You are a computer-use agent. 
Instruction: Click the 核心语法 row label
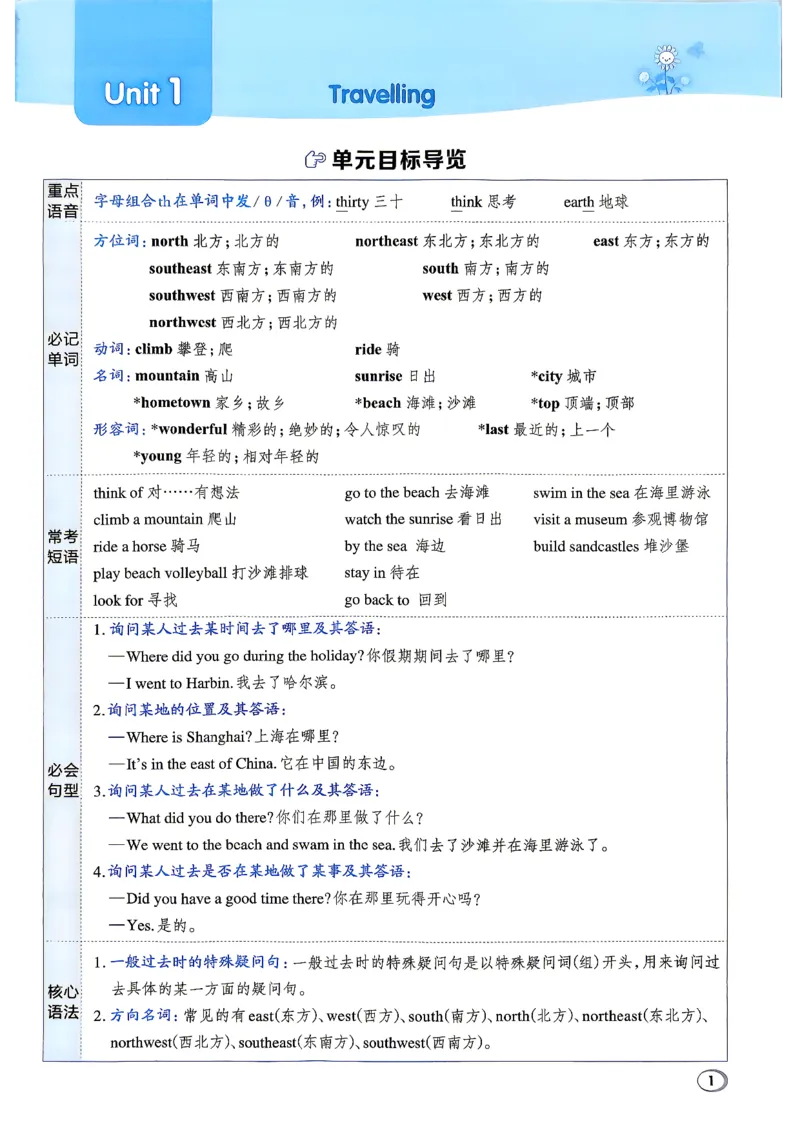[63, 1002]
